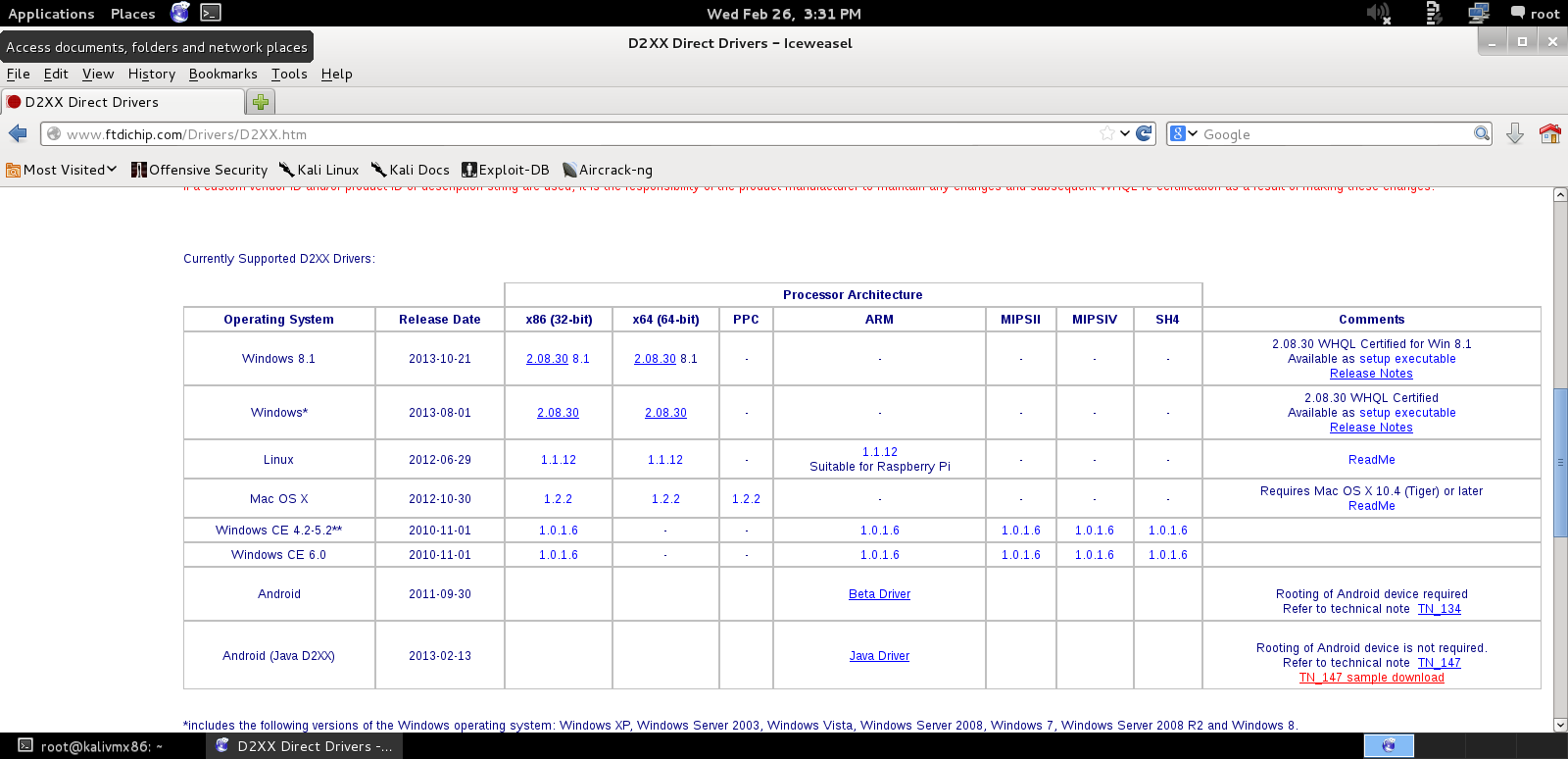Open the TN_147 technical note link
Image resolution: width=1568 pixels, height=759 pixels.
coord(1439,663)
